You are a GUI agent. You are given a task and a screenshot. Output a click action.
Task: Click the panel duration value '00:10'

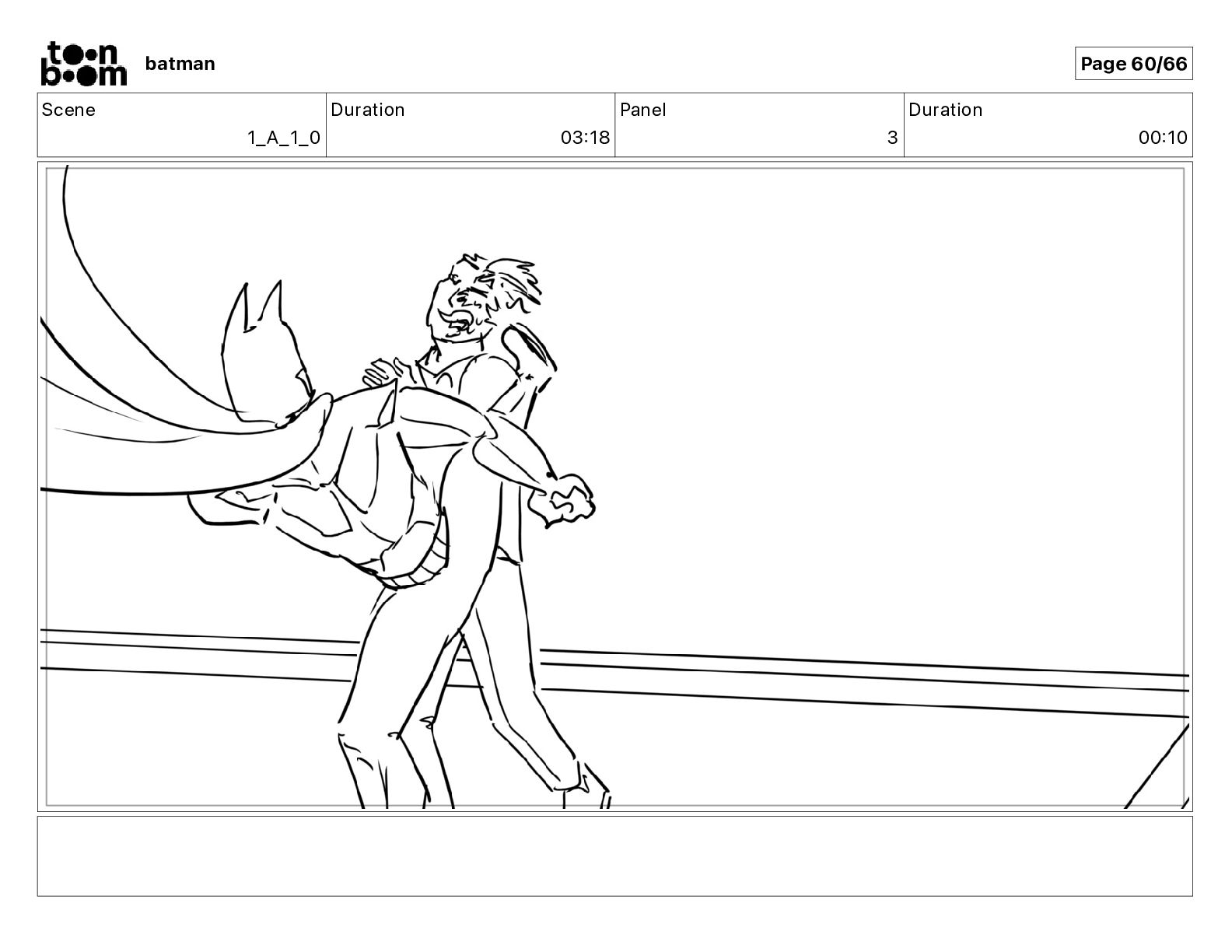pos(1163,138)
